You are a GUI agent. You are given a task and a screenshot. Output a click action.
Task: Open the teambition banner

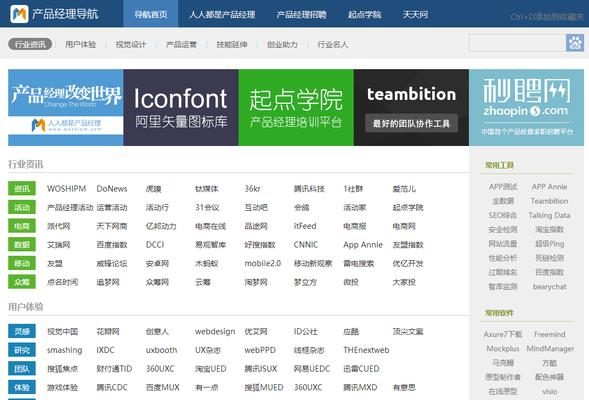pyautogui.click(x=411, y=107)
